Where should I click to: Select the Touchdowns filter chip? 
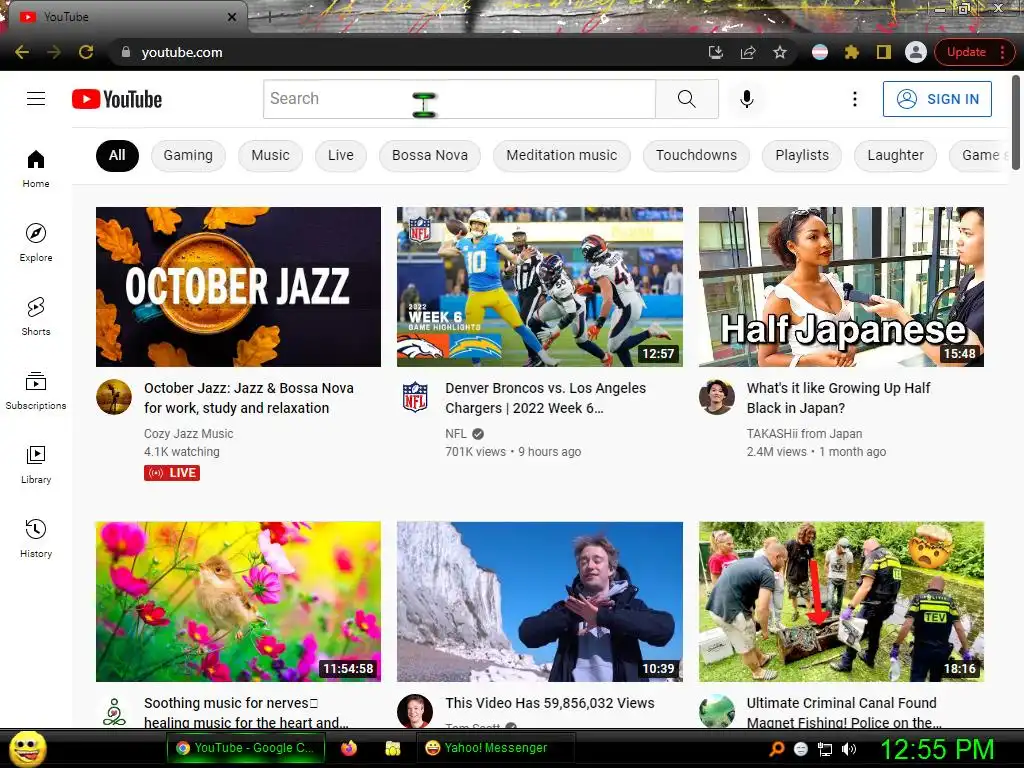(696, 155)
